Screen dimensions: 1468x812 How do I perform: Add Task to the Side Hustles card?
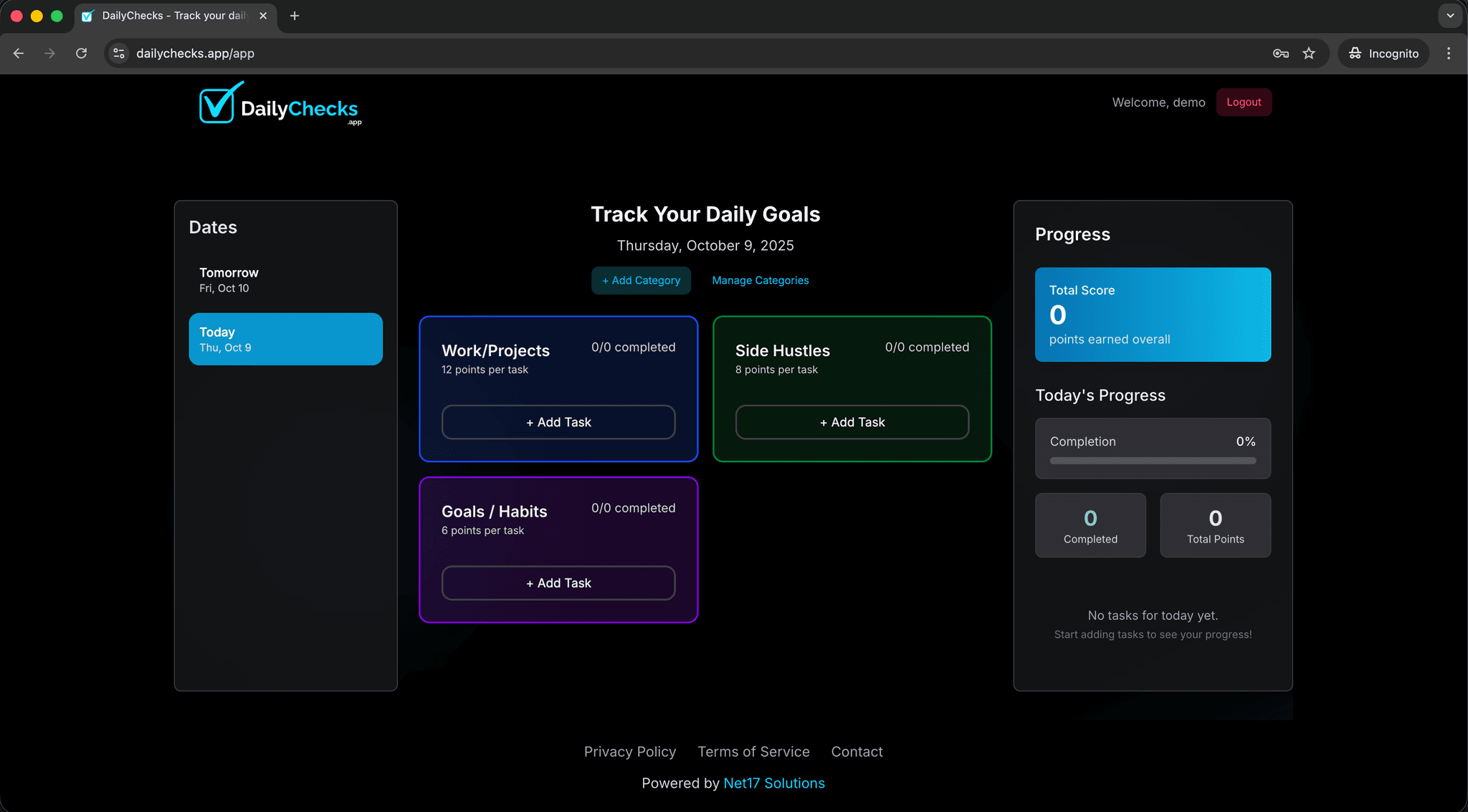pyautogui.click(x=852, y=422)
